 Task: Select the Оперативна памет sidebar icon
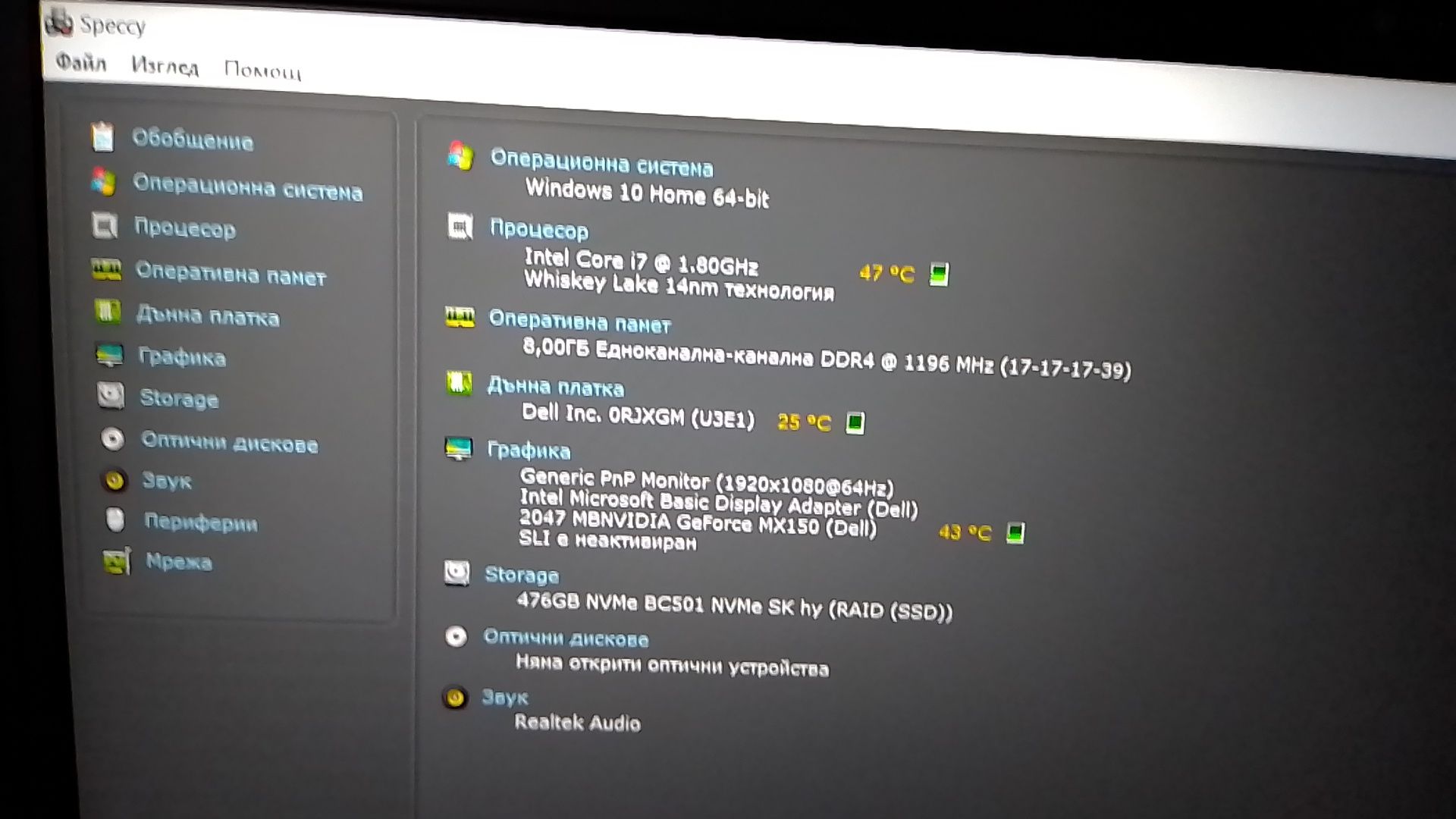pyautogui.click(x=106, y=269)
